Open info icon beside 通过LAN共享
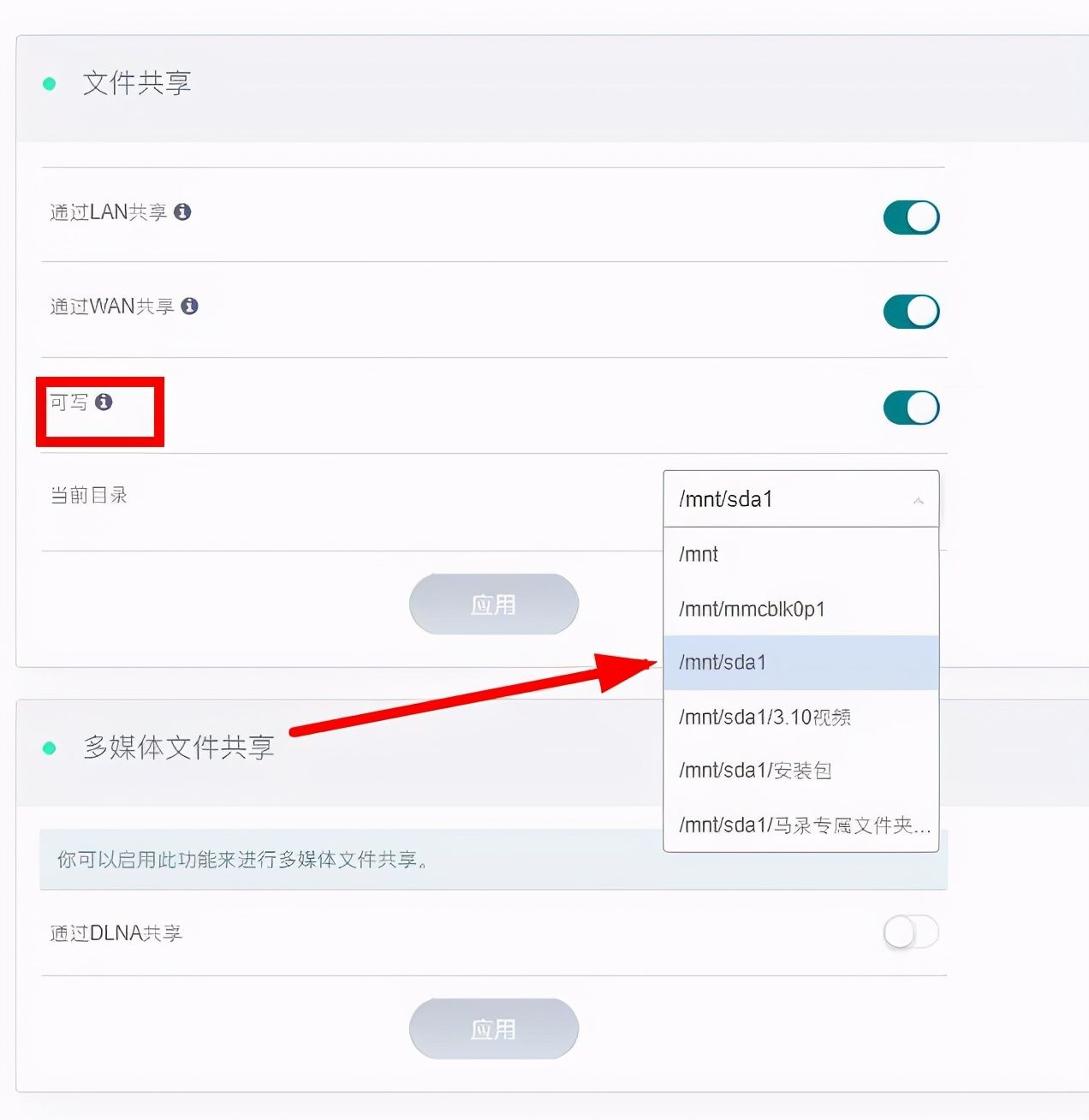 point(182,211)
